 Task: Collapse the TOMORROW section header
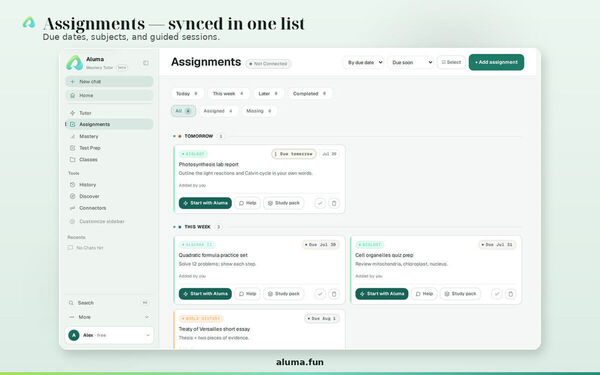[198, 136]
